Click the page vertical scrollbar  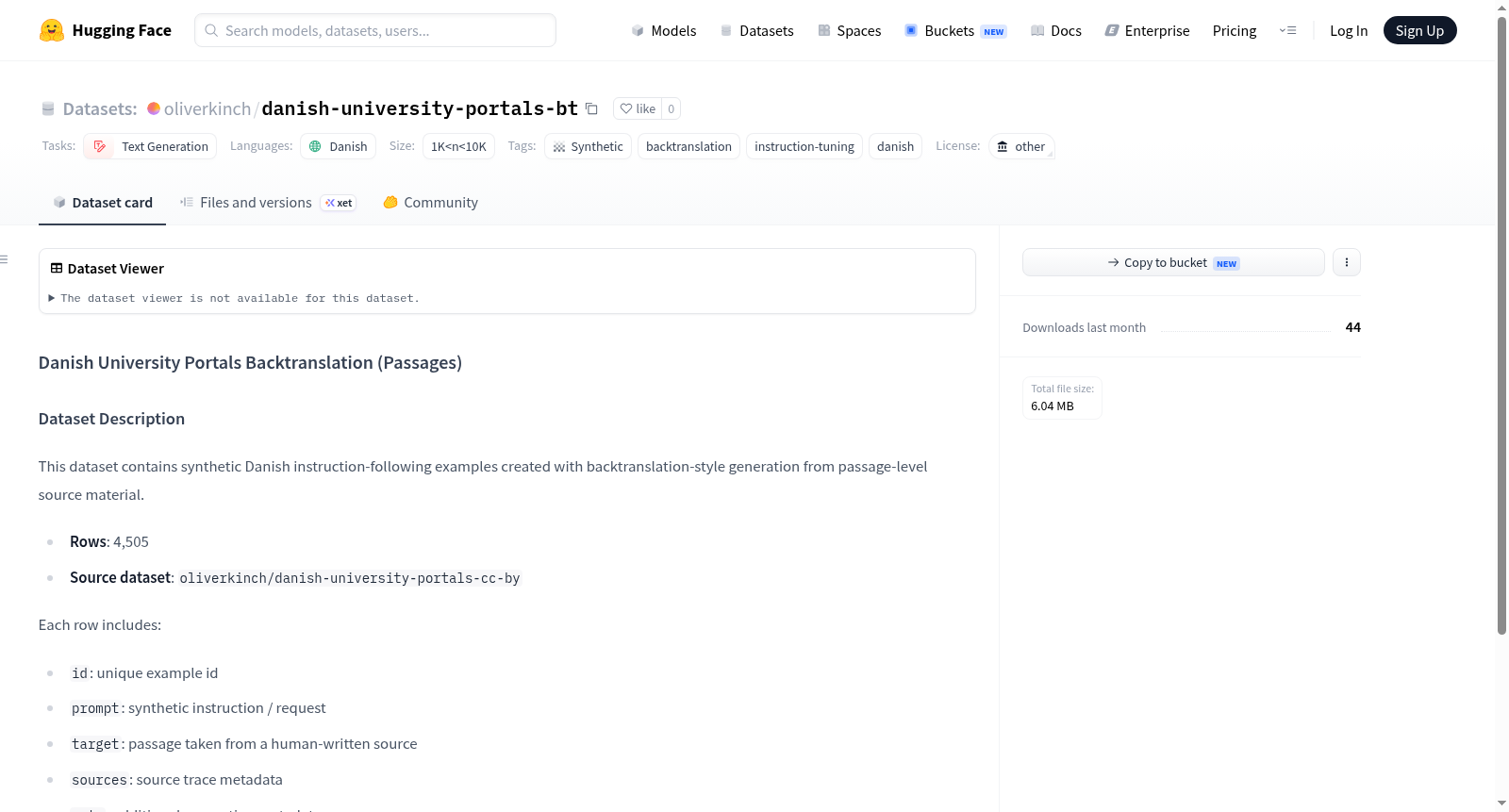1501,325
